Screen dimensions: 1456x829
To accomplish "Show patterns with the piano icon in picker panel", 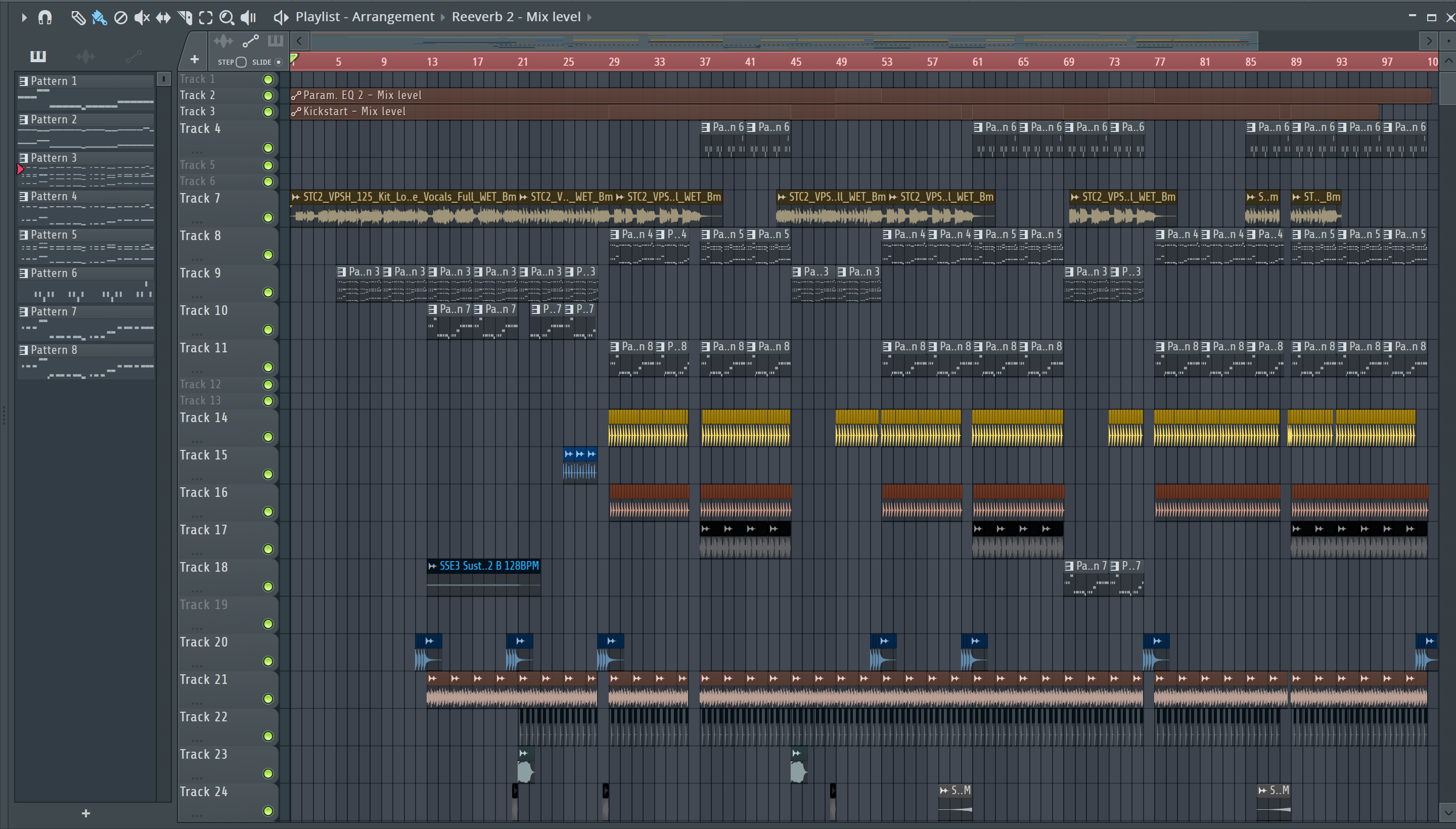I will pyautogui.click(x=38, y=56).
